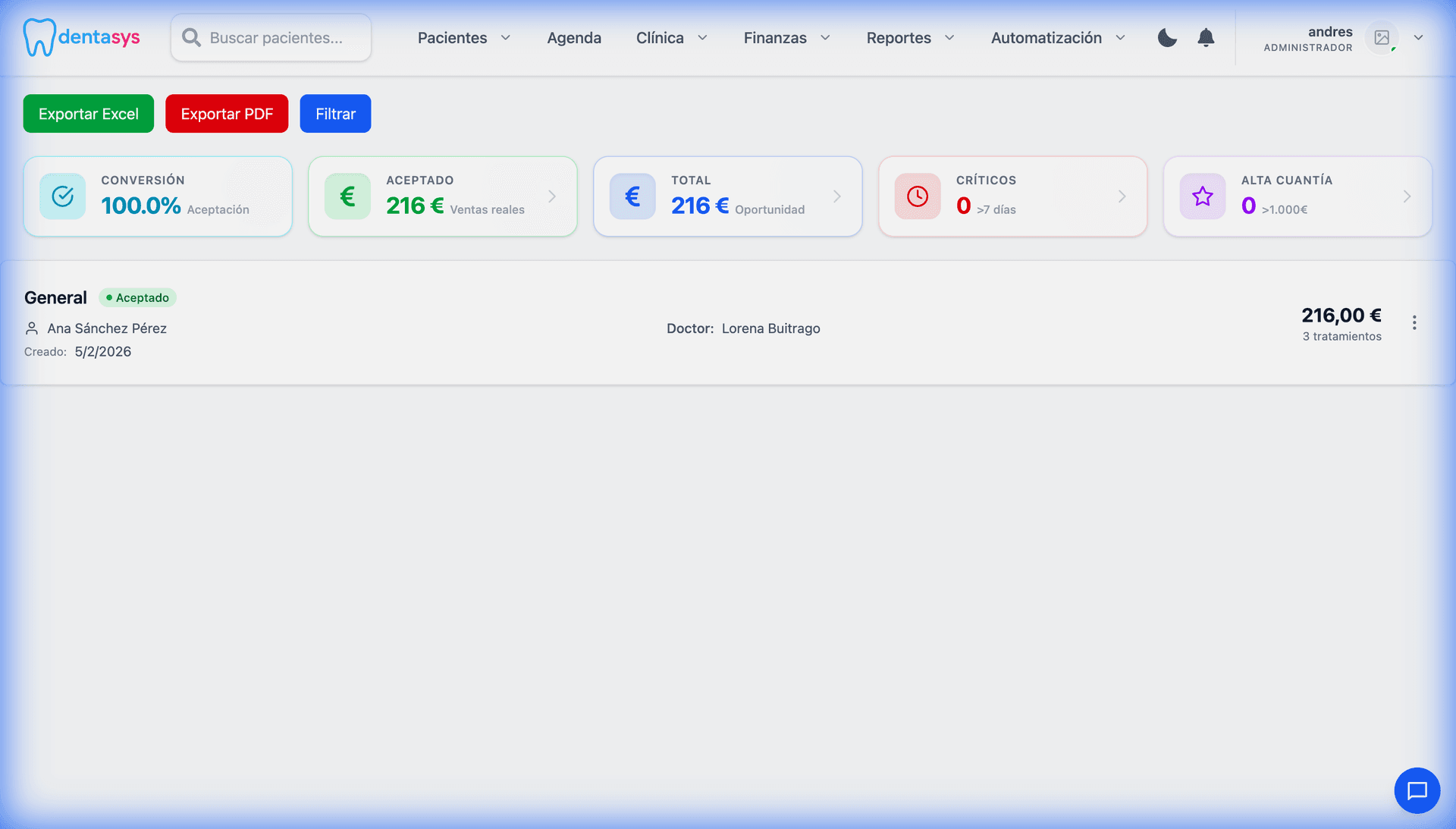Open the Total 216 € Oportunidad card
The height and width of the screenshot is (829, 1456).
728,196
